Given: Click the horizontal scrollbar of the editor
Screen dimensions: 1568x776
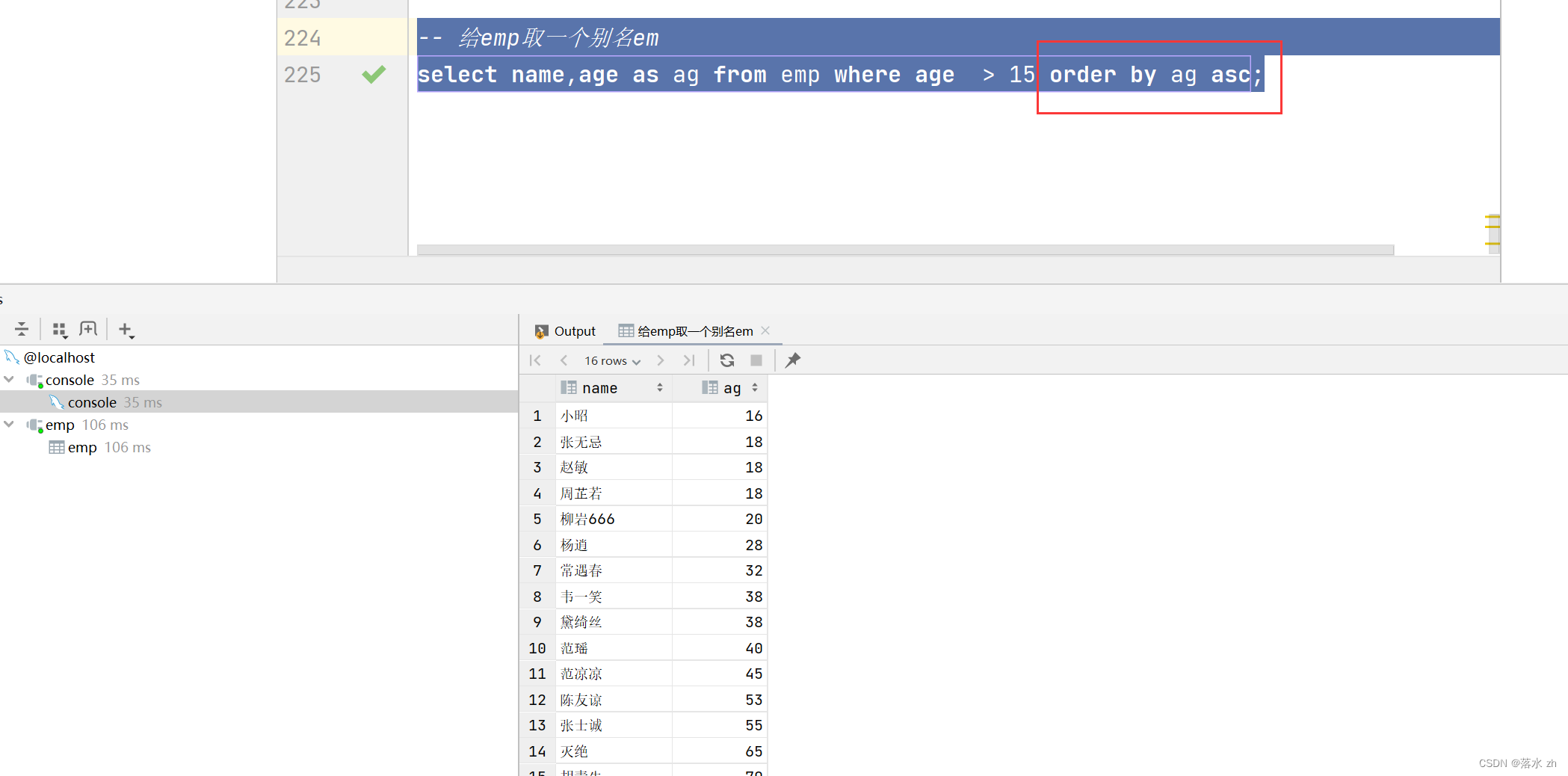Looking at the screenshot, I should pos(905,250).
